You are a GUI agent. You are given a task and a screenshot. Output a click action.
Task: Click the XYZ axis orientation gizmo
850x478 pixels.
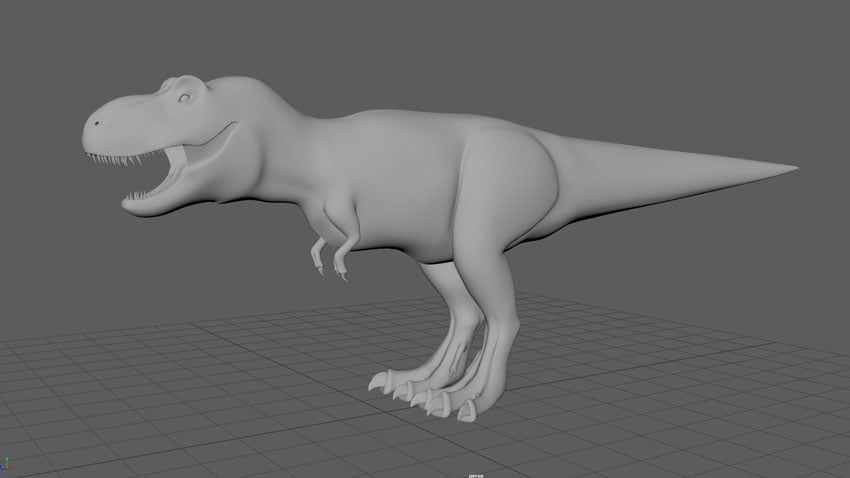pyautogui.click(x=6, y=465)
